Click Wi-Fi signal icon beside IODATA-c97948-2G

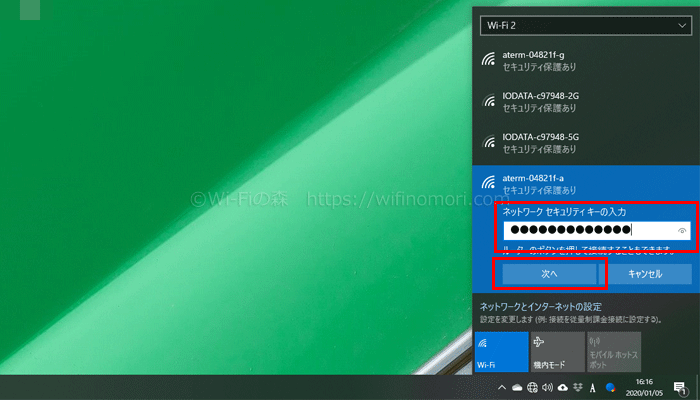point(488,101)
